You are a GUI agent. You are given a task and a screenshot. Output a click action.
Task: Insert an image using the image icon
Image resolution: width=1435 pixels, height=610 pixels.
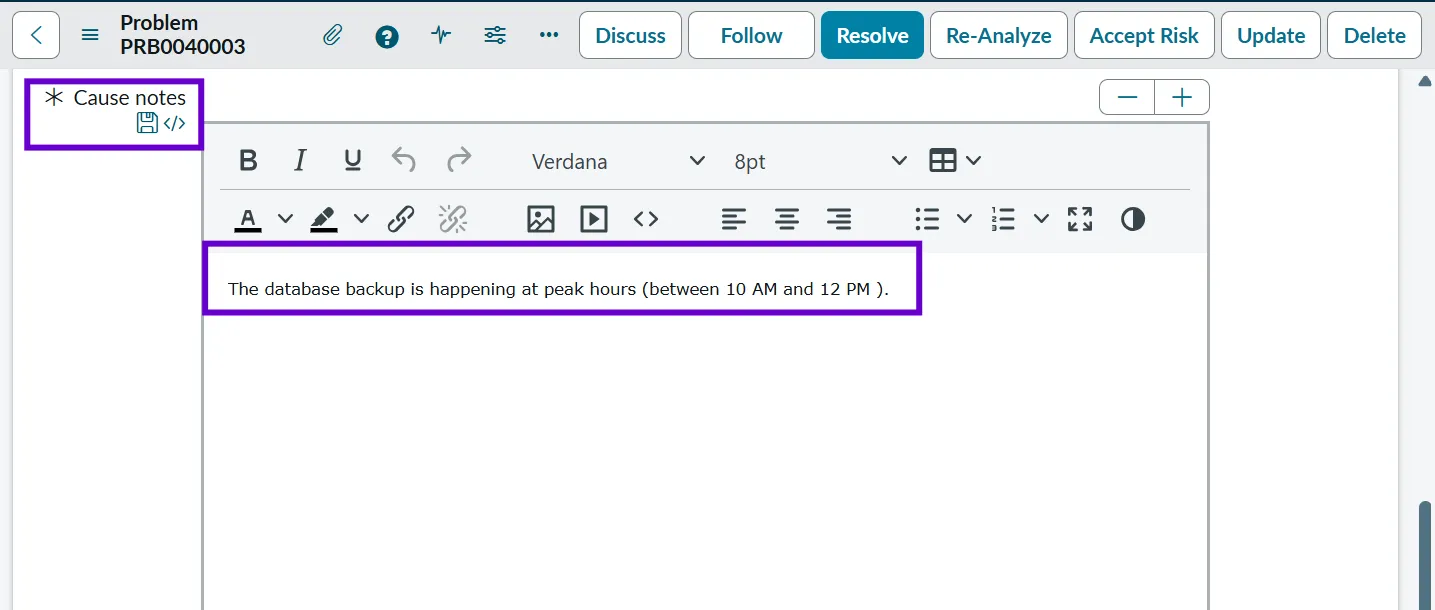[x=540, y=219]
